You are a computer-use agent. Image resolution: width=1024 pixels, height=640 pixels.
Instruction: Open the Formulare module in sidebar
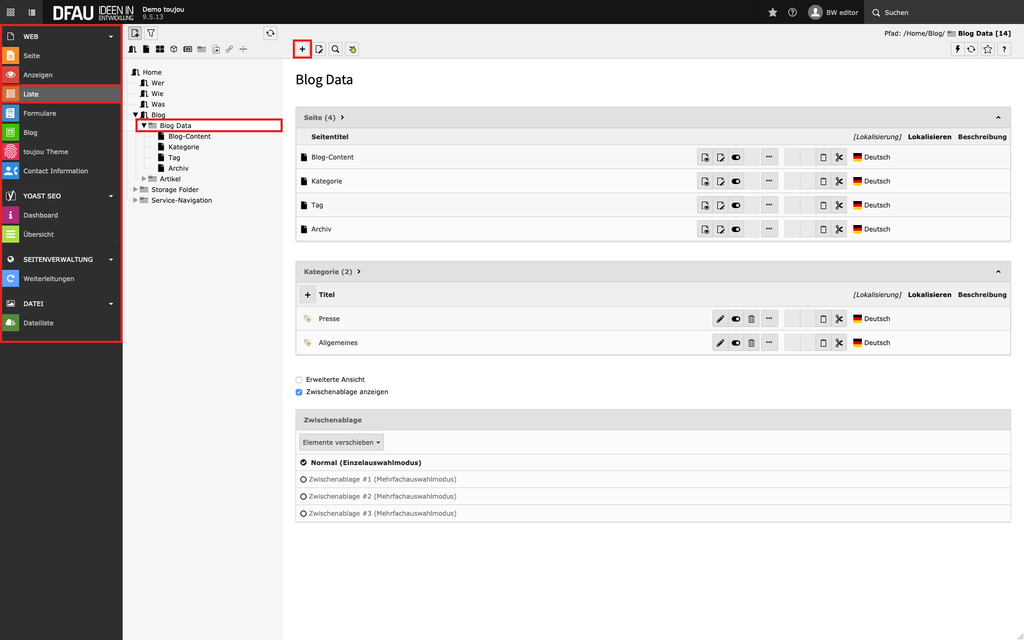(40, 113)
